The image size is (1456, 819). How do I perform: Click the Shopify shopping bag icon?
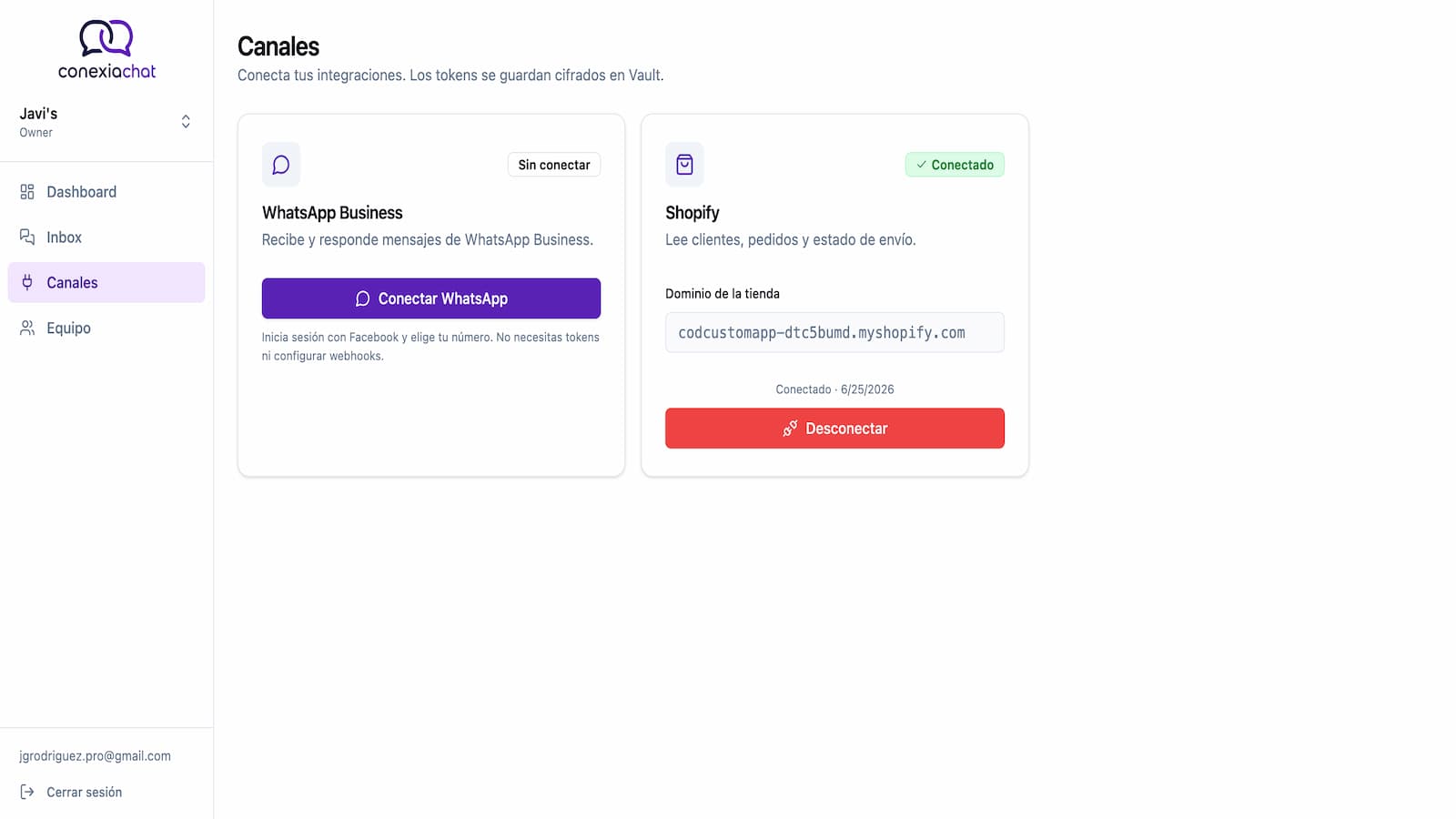tap(684, 165)
